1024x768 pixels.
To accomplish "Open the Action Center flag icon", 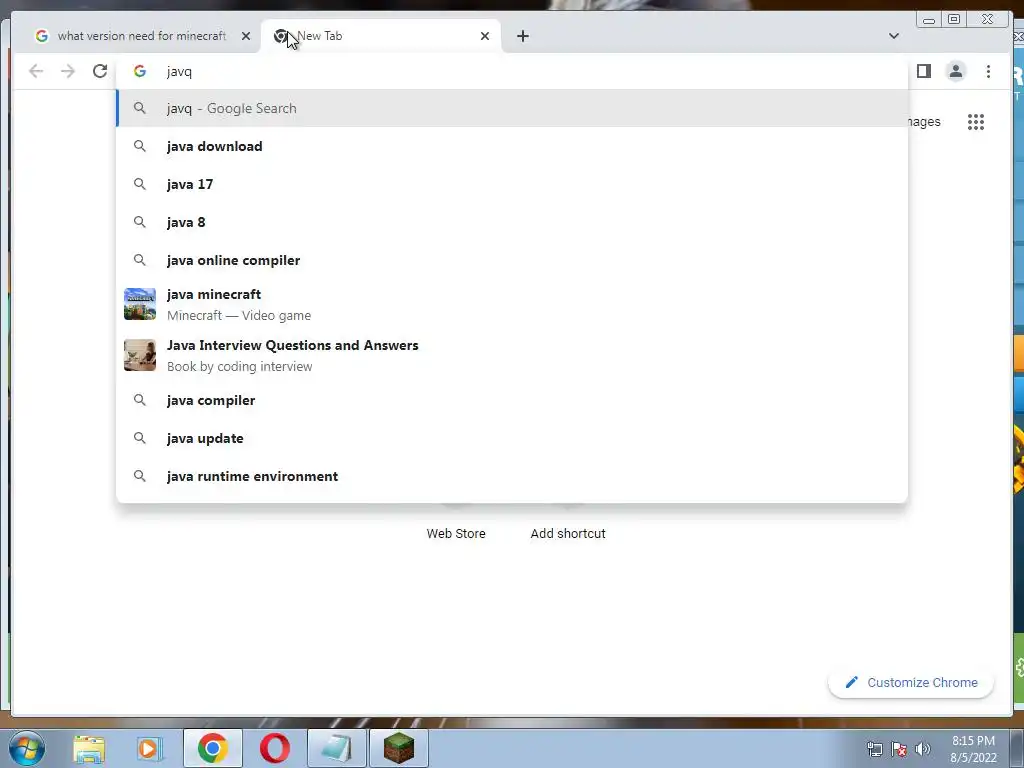I will pos(899,749).
